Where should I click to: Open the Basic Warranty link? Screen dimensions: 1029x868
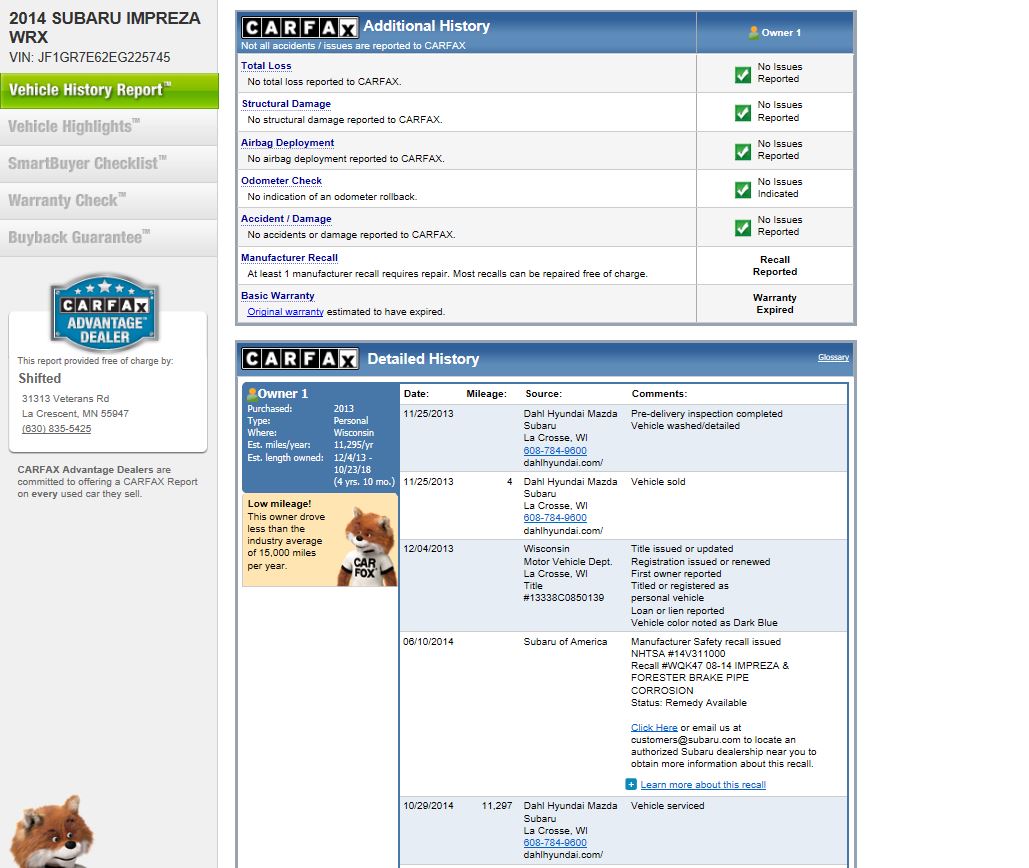coord(278,296)
